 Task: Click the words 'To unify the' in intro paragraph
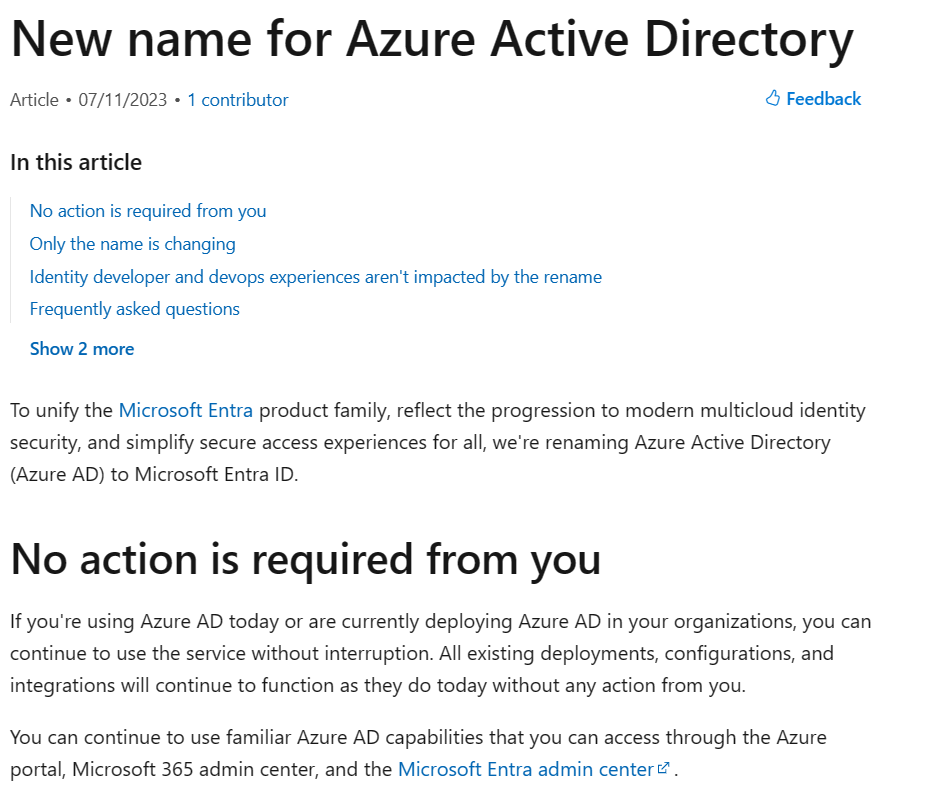coord(61,410)
